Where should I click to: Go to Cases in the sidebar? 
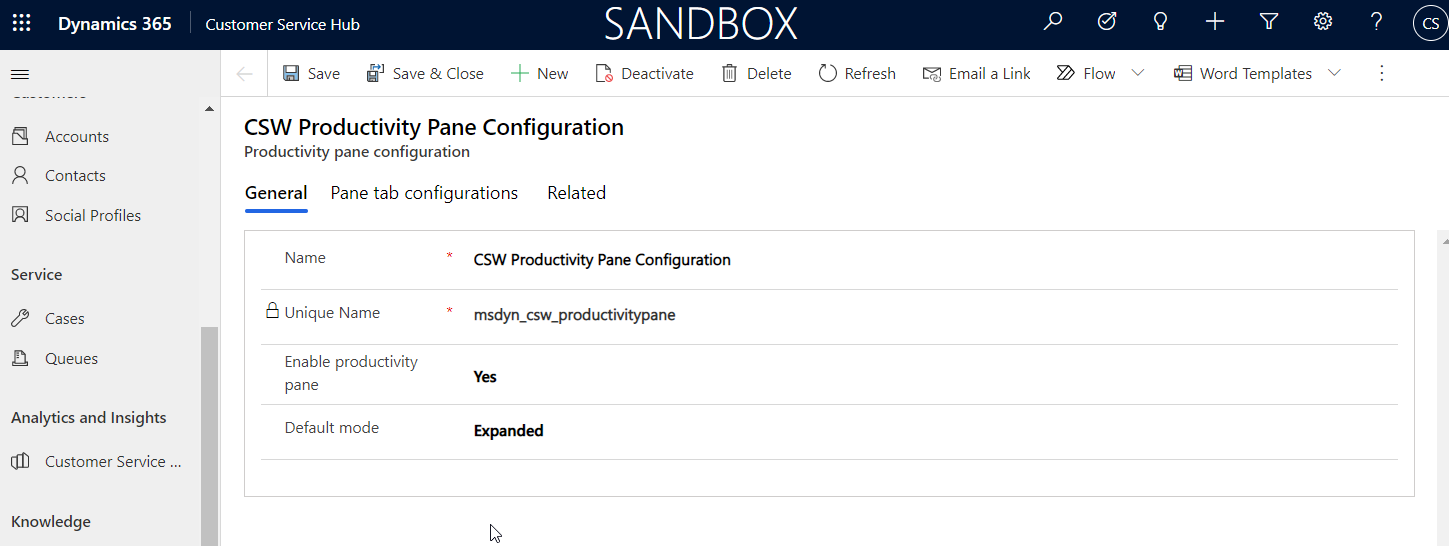coord(64,319)
